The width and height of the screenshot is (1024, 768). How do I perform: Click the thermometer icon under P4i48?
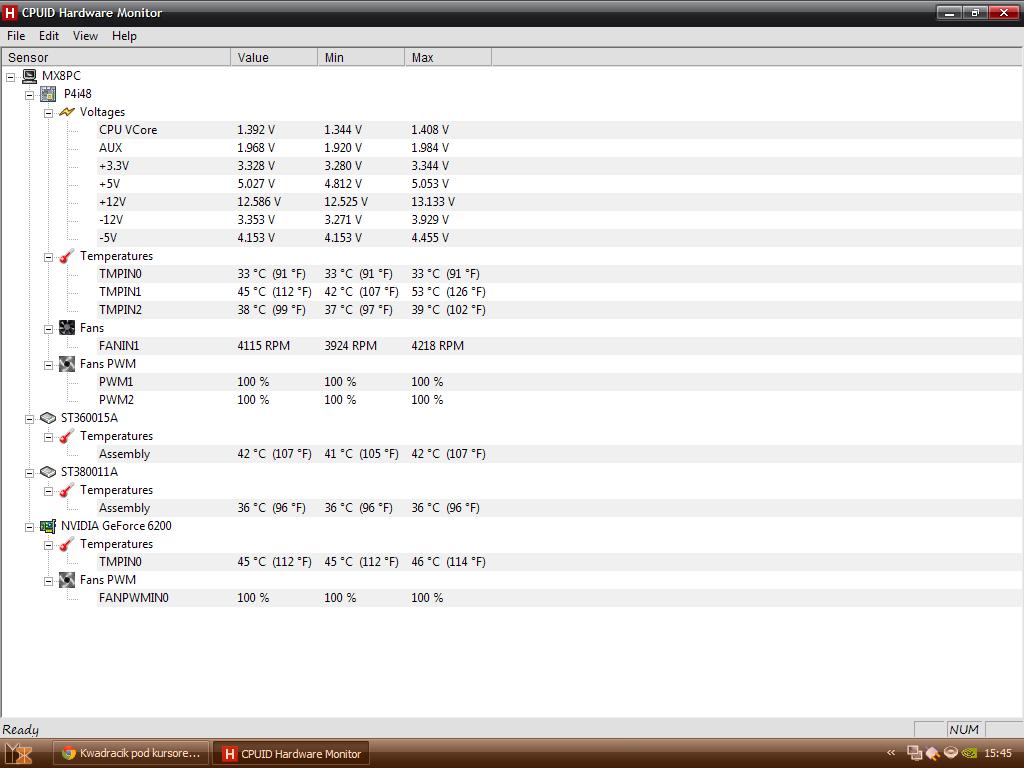[x=67, y=256]
